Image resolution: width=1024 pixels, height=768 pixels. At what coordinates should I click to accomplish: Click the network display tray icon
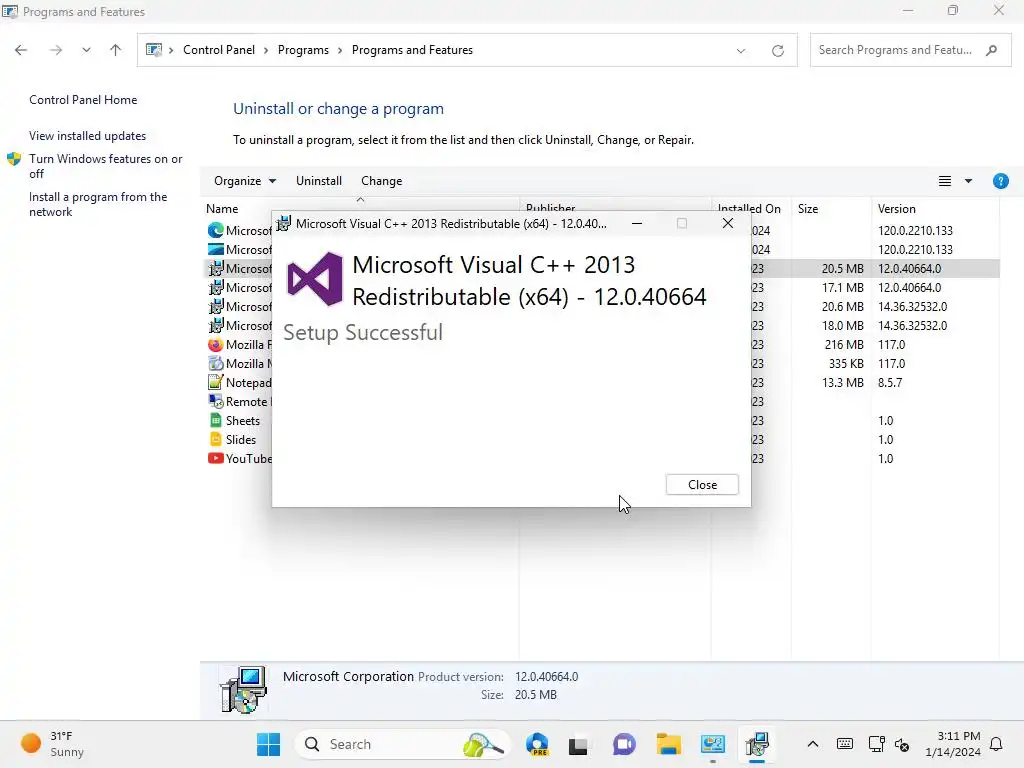(876, 744)
